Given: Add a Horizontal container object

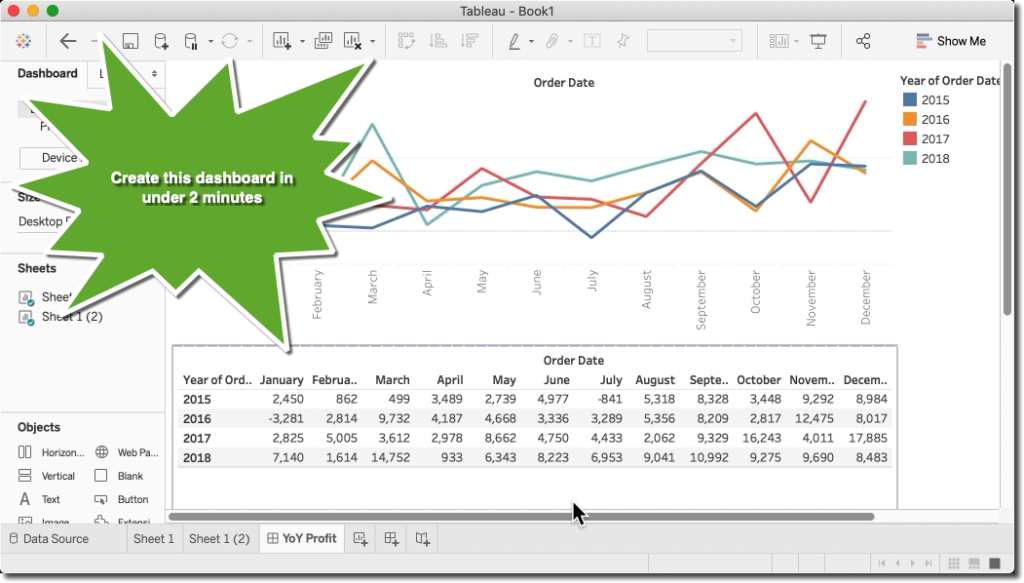Looking at the screenshot, I should point(51,452).
